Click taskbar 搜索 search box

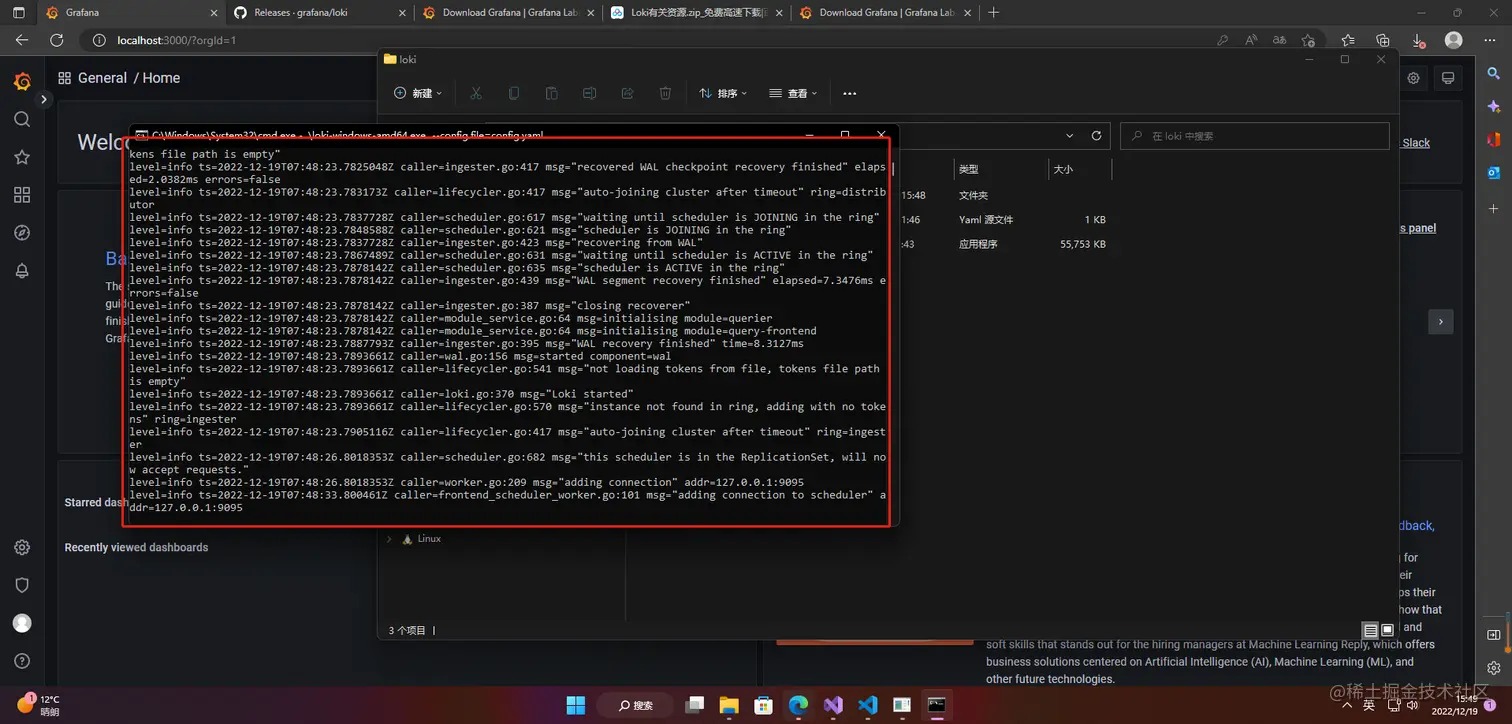(636, 705)
